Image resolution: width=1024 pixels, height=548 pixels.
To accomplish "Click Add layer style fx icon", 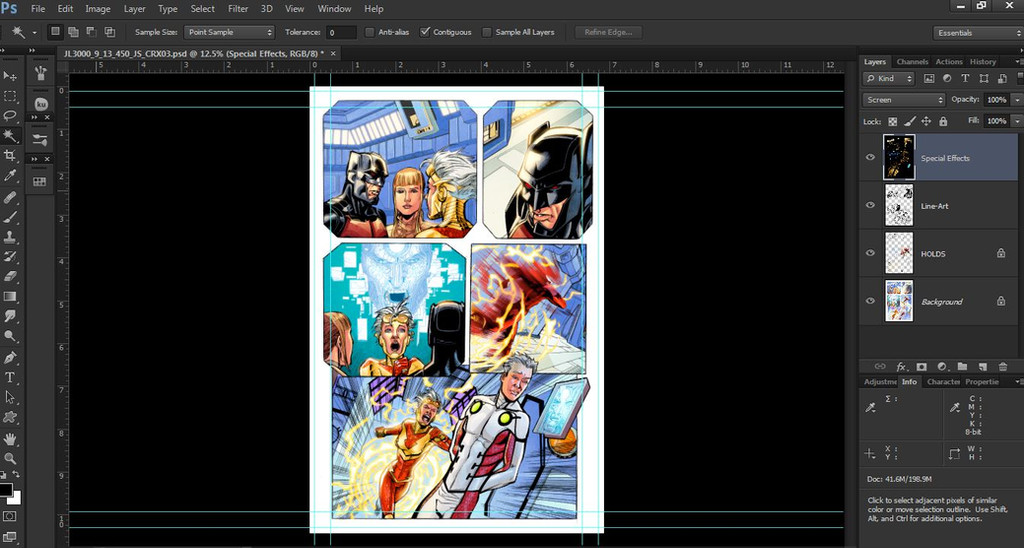I will click(x=901, y=367).
